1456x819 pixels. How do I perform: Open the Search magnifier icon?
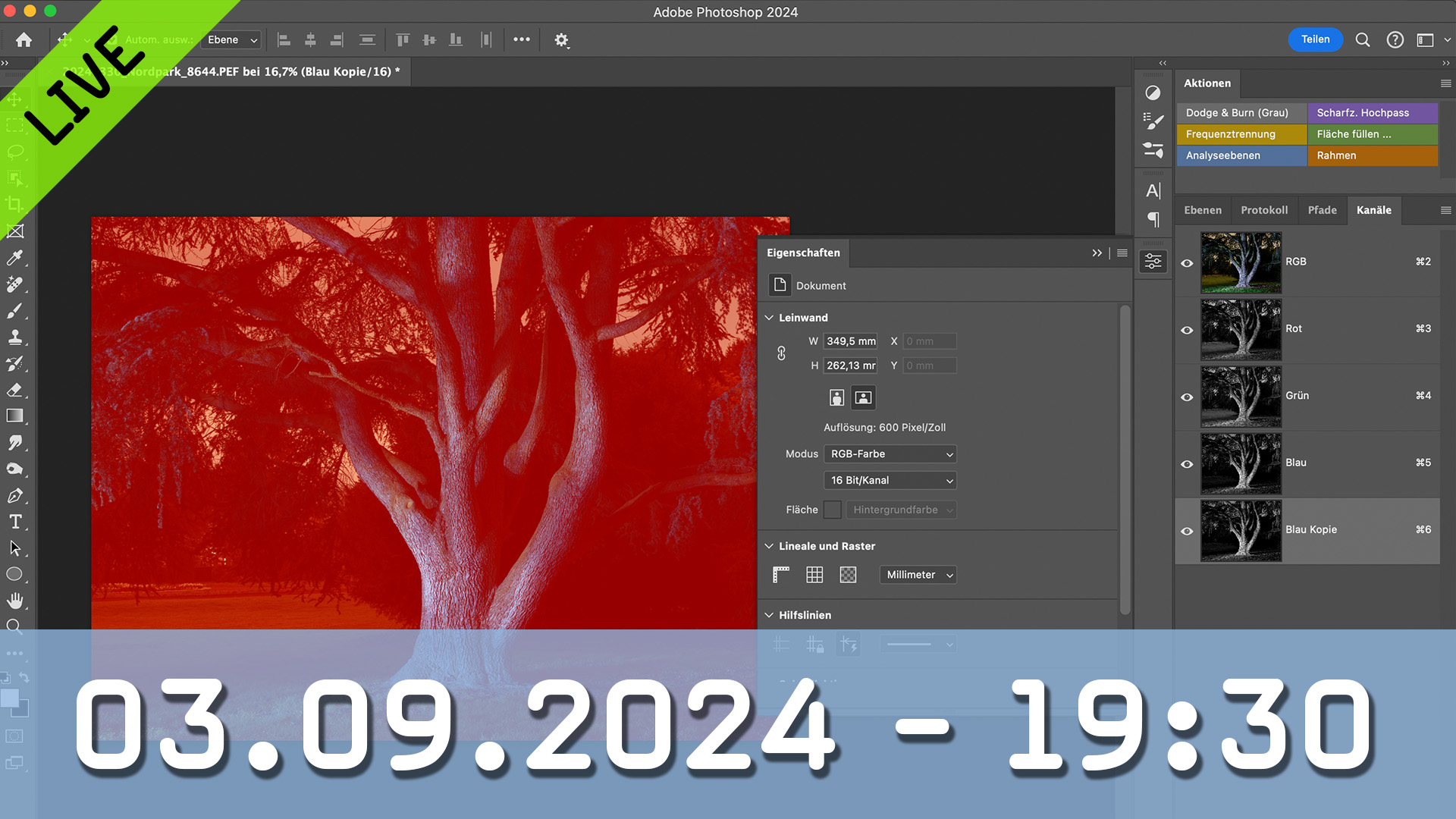(1363, 40)
